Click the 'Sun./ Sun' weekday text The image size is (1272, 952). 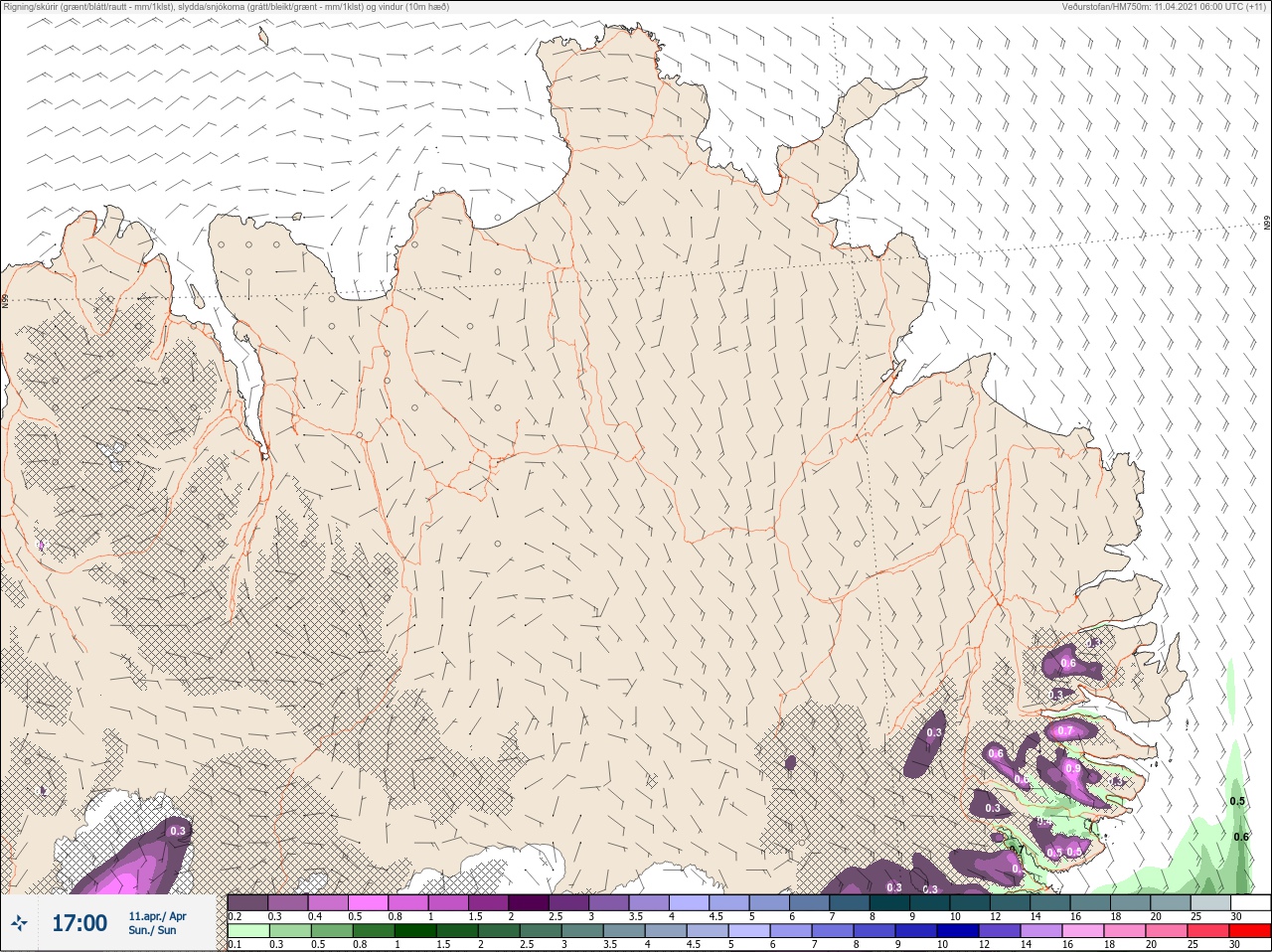pos(152,930)
